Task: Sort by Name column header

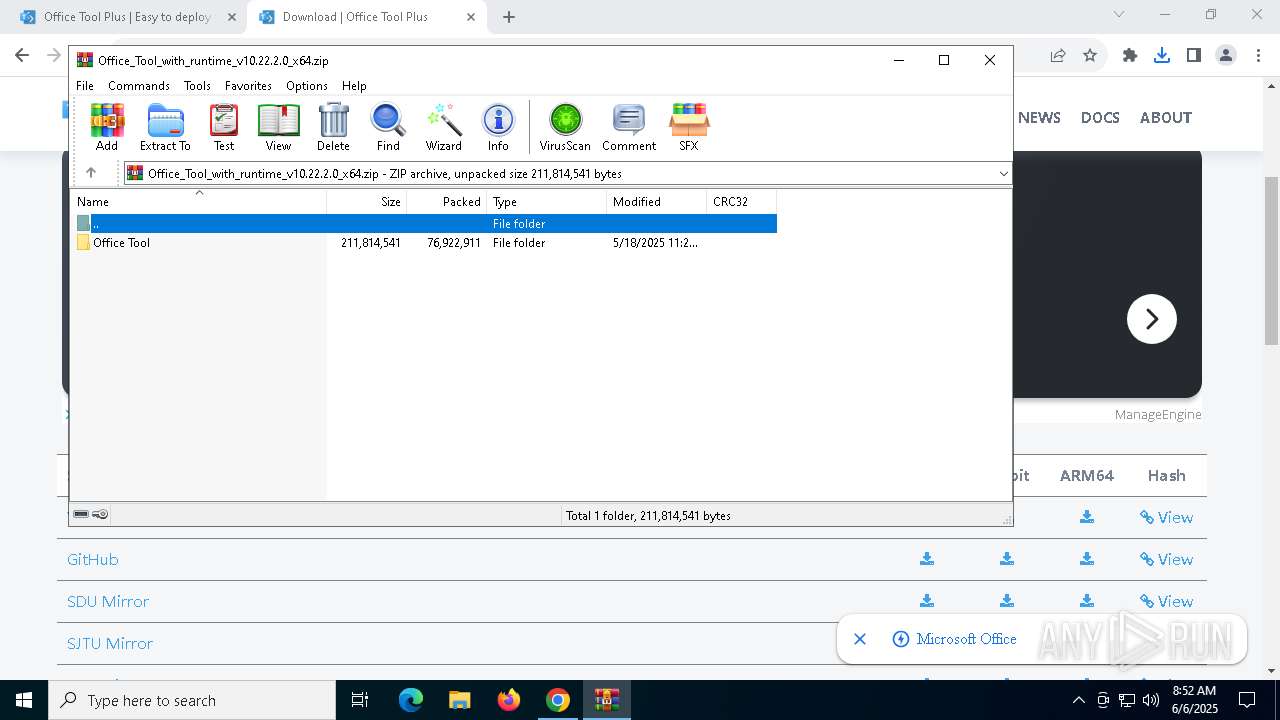Action: pyautogui.click(x=198, y=202)
